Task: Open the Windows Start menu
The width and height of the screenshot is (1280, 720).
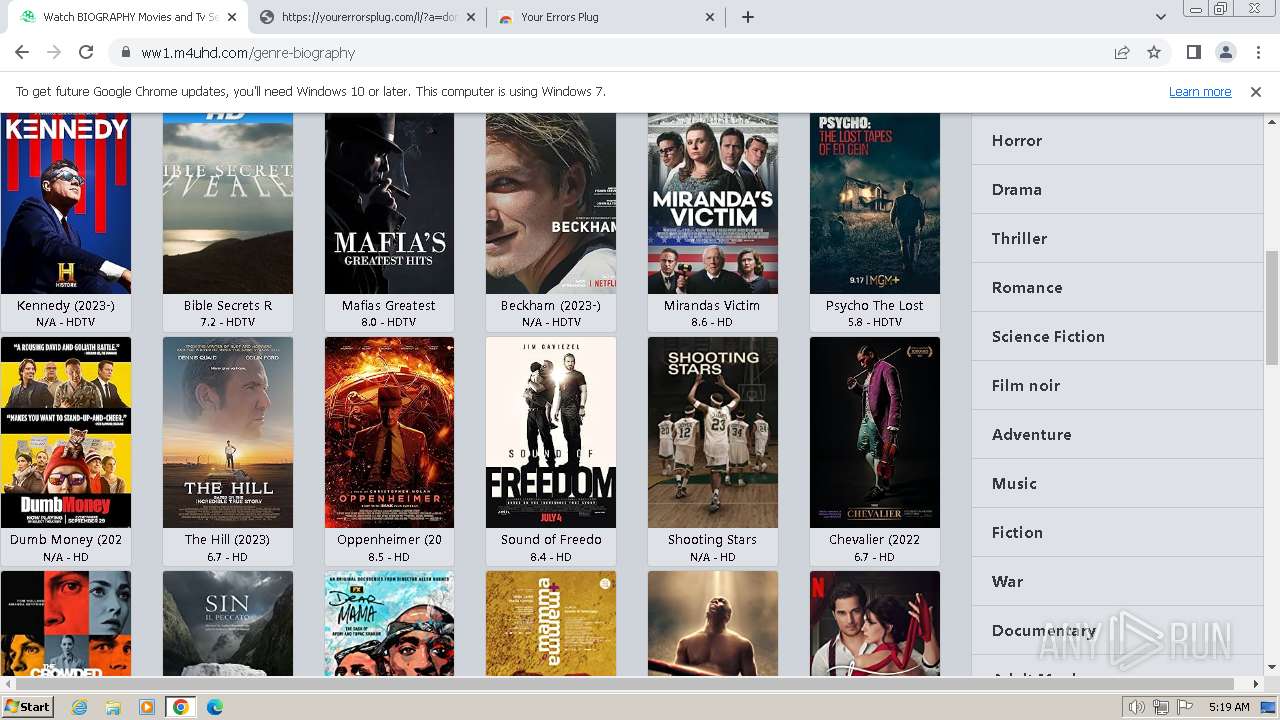Action: 28,706
